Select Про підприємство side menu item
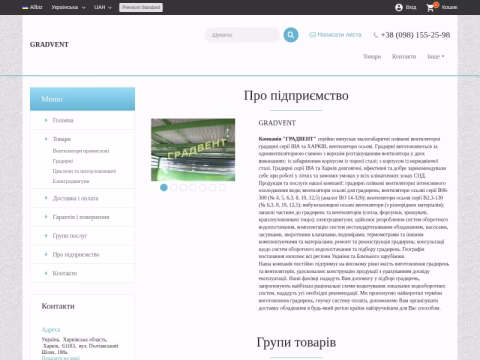The image size is (480, 360). point(76,254)
